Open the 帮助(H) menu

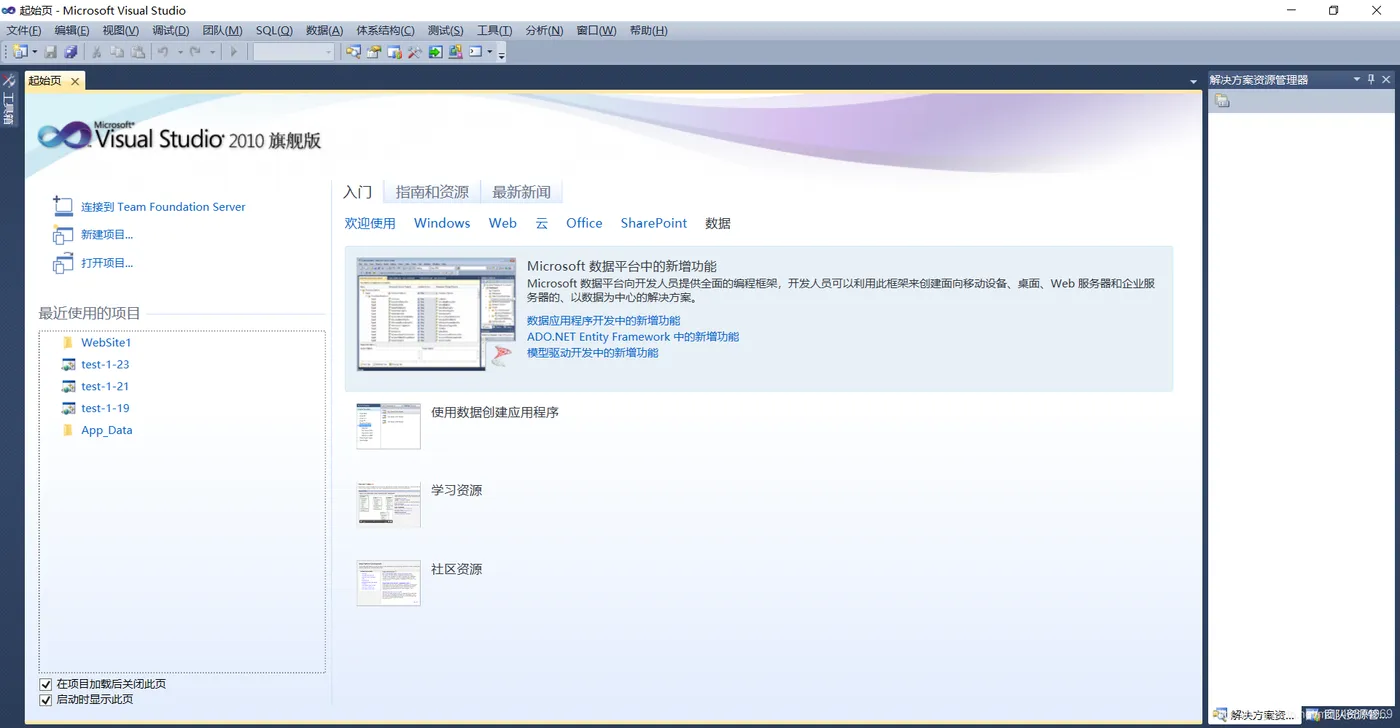click(x=649, y=30)
